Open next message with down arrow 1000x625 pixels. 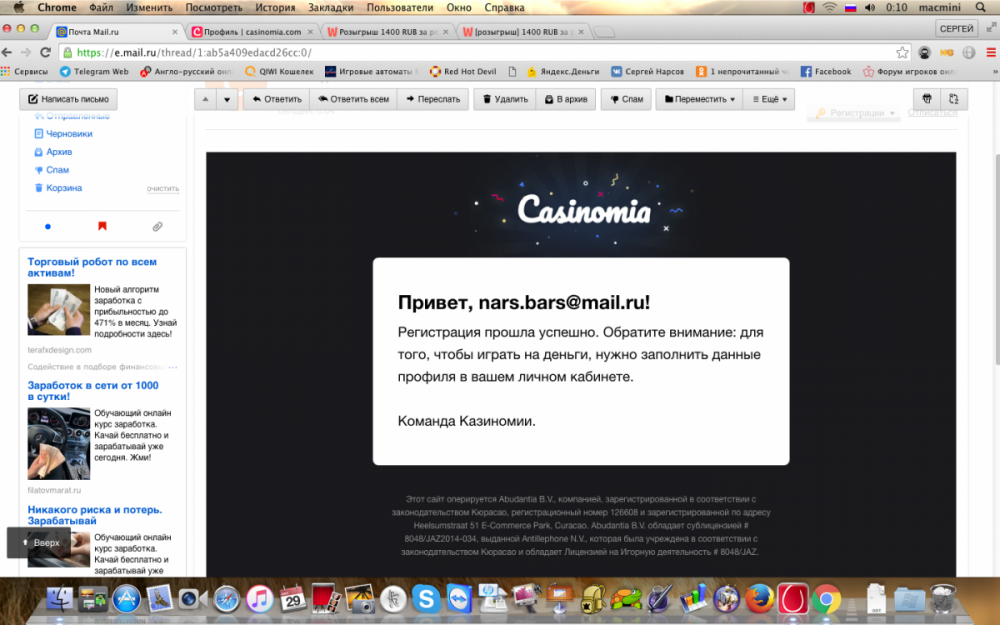(225, 98)
